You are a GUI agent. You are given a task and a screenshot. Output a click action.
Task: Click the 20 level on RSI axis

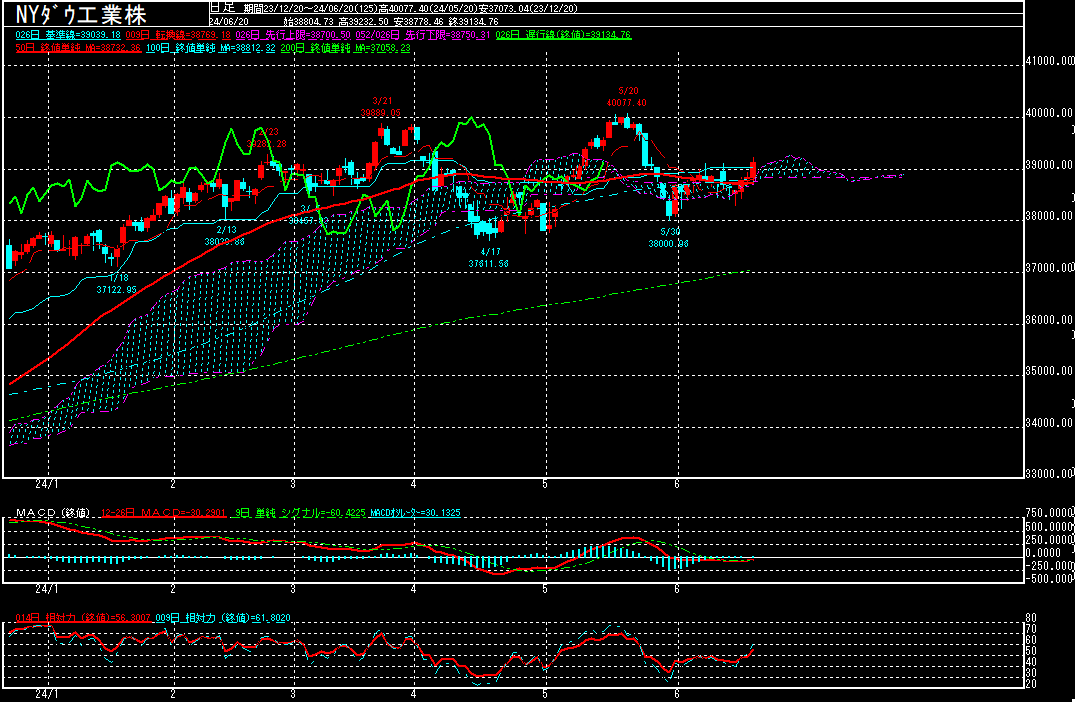tap(1031, 683)
